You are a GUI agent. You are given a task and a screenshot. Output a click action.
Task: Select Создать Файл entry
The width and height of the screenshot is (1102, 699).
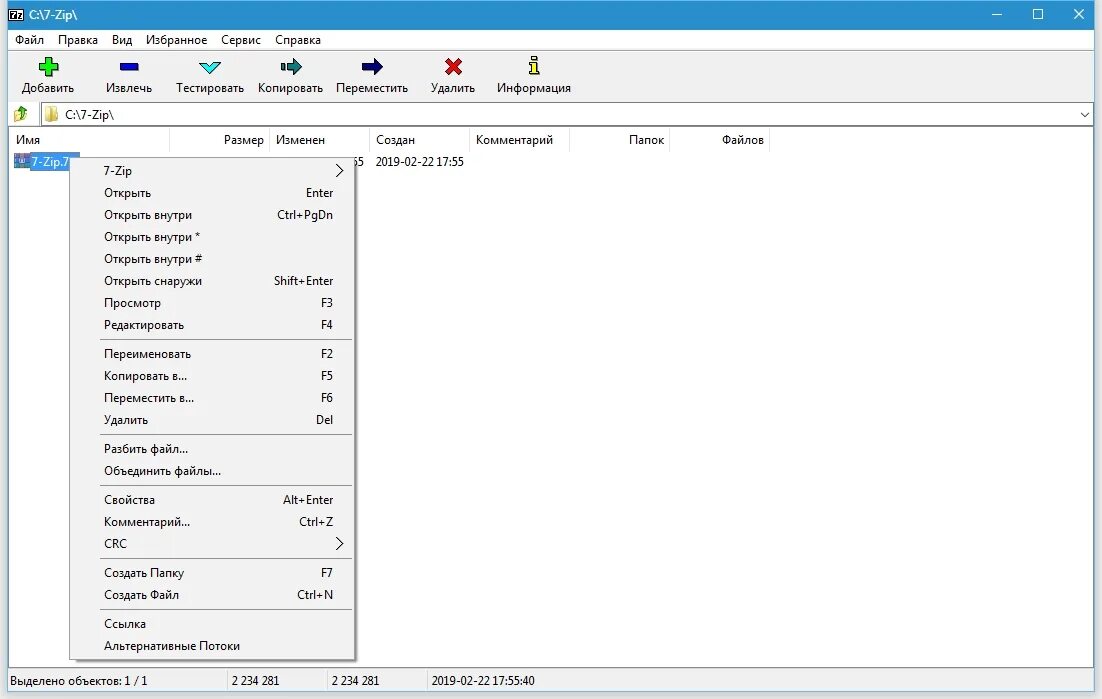click(x=212, y=595)
